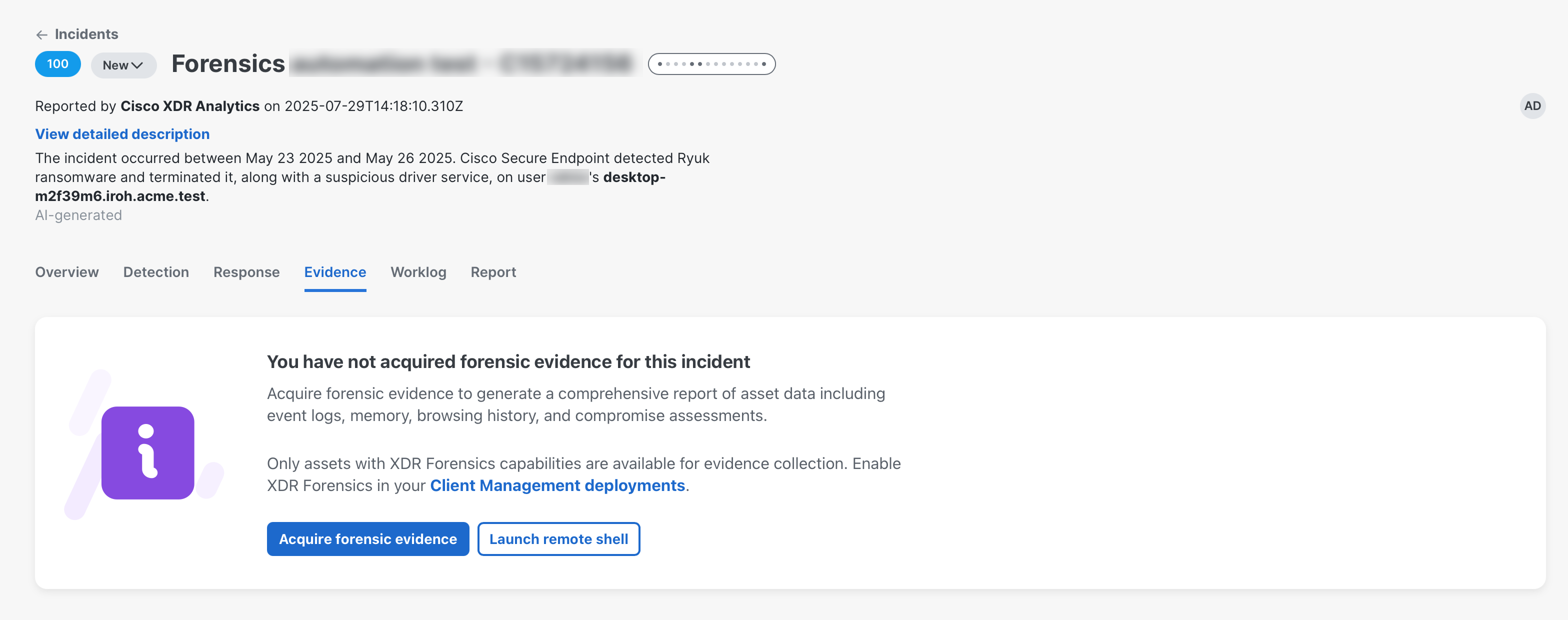Open View detailed description link

(122, 134)
